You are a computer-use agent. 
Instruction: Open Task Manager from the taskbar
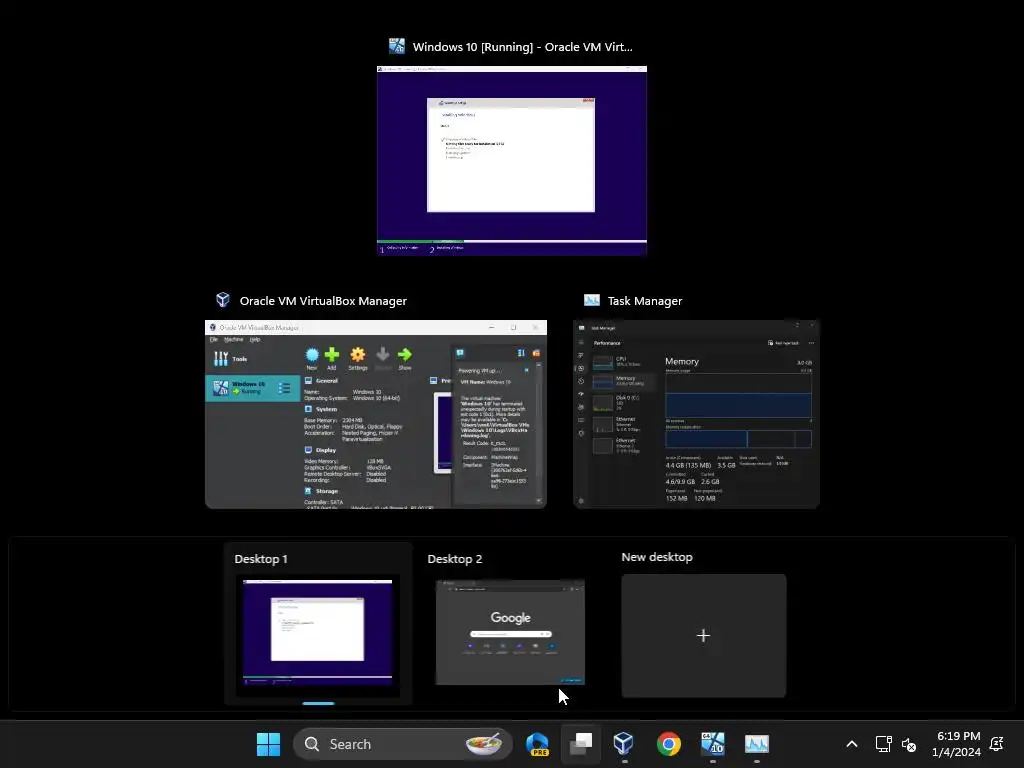click(x=756, y=744)
